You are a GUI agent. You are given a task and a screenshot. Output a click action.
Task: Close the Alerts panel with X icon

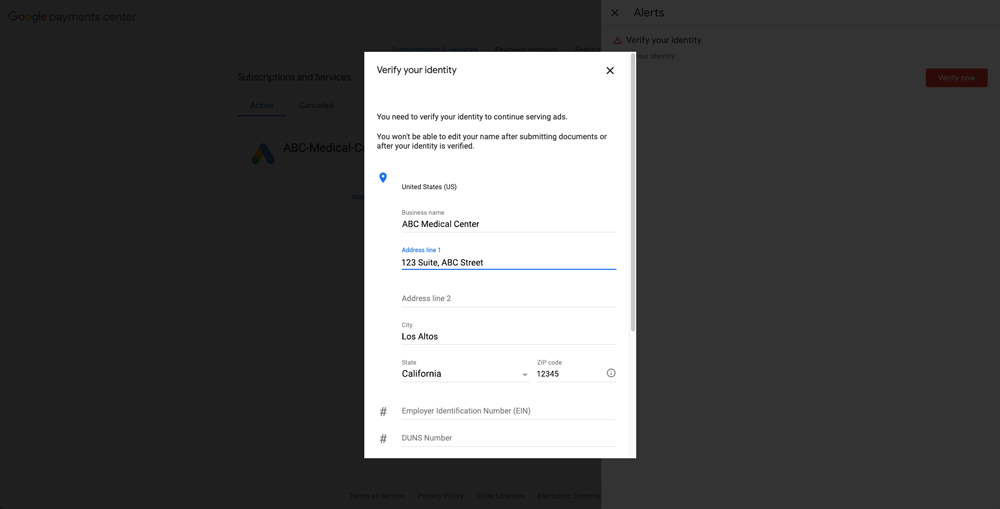[x=615, y=13]
